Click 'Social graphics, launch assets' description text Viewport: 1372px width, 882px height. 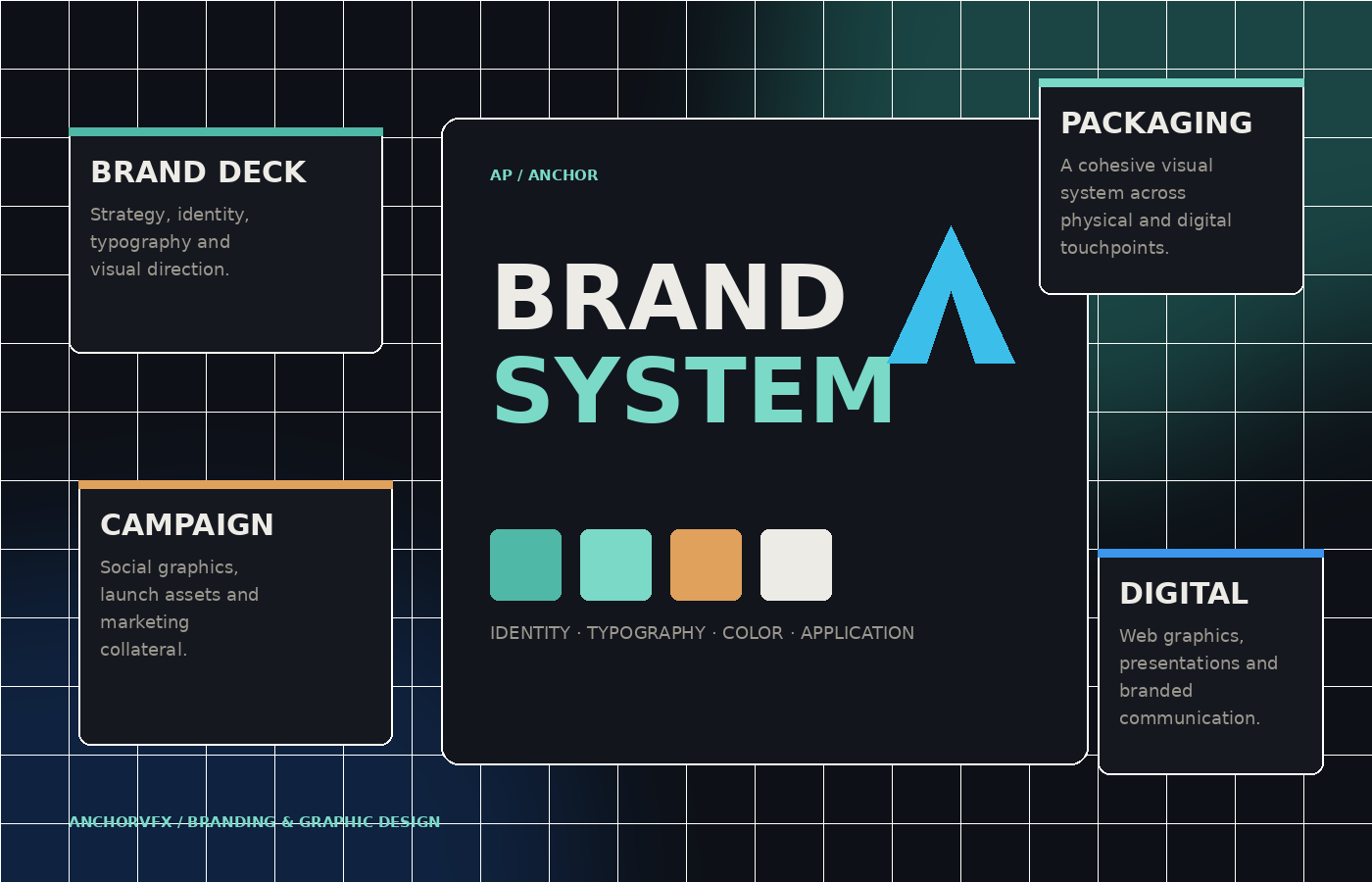pos(179,609)
